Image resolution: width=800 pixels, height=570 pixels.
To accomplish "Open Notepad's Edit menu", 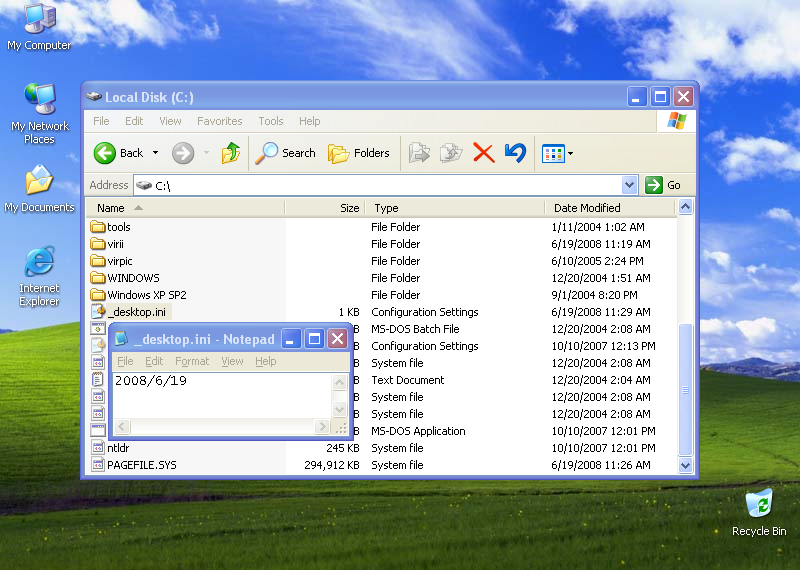I will (154, 361).
